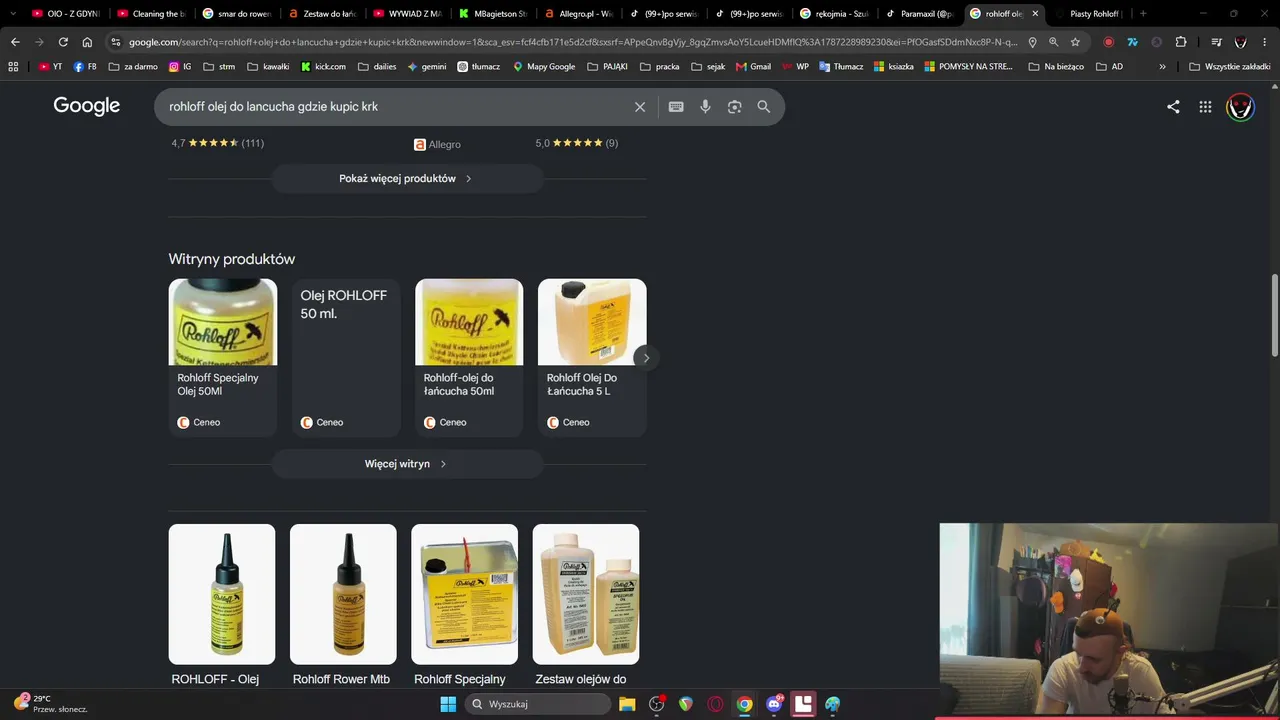Open the zoom magnifier in the address bar
Screen dimensions: 1280x720
pos(1053,42)
